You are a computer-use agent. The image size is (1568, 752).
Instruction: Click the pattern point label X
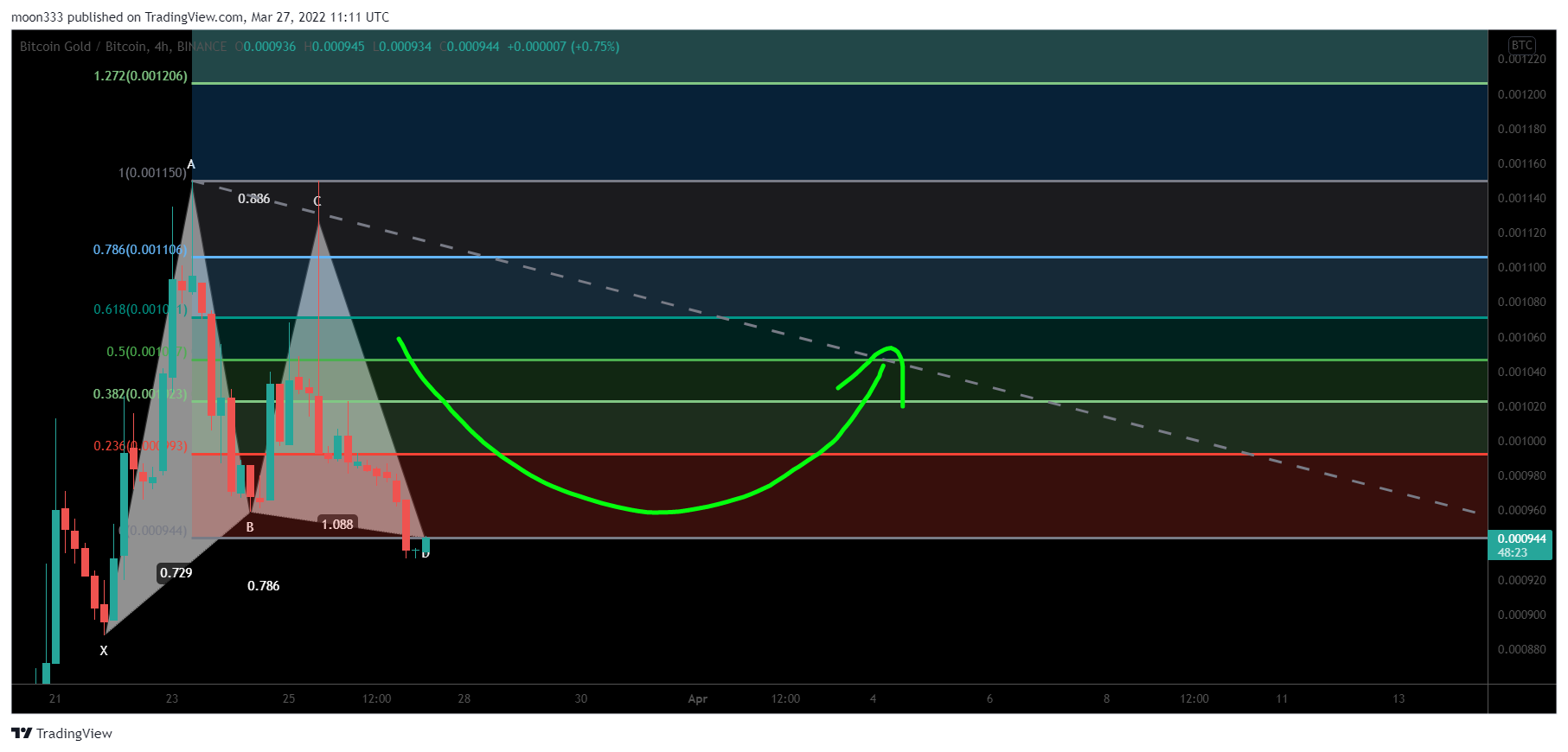(104, 651)
